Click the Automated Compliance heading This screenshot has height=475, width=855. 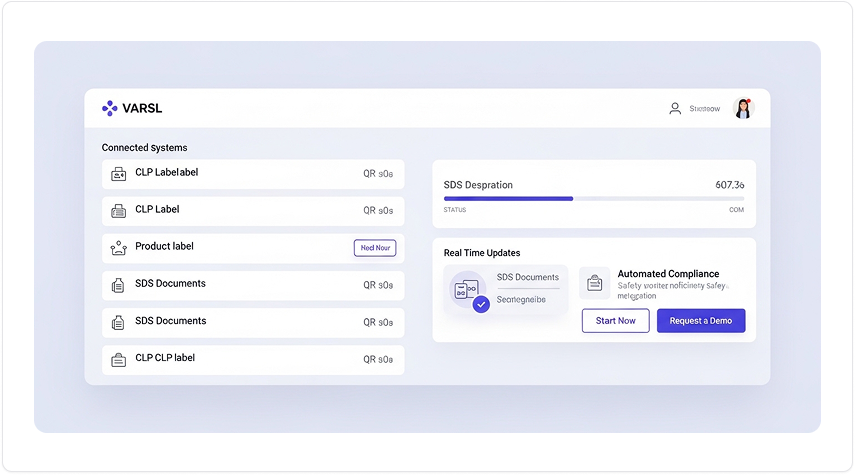[668, 274]
